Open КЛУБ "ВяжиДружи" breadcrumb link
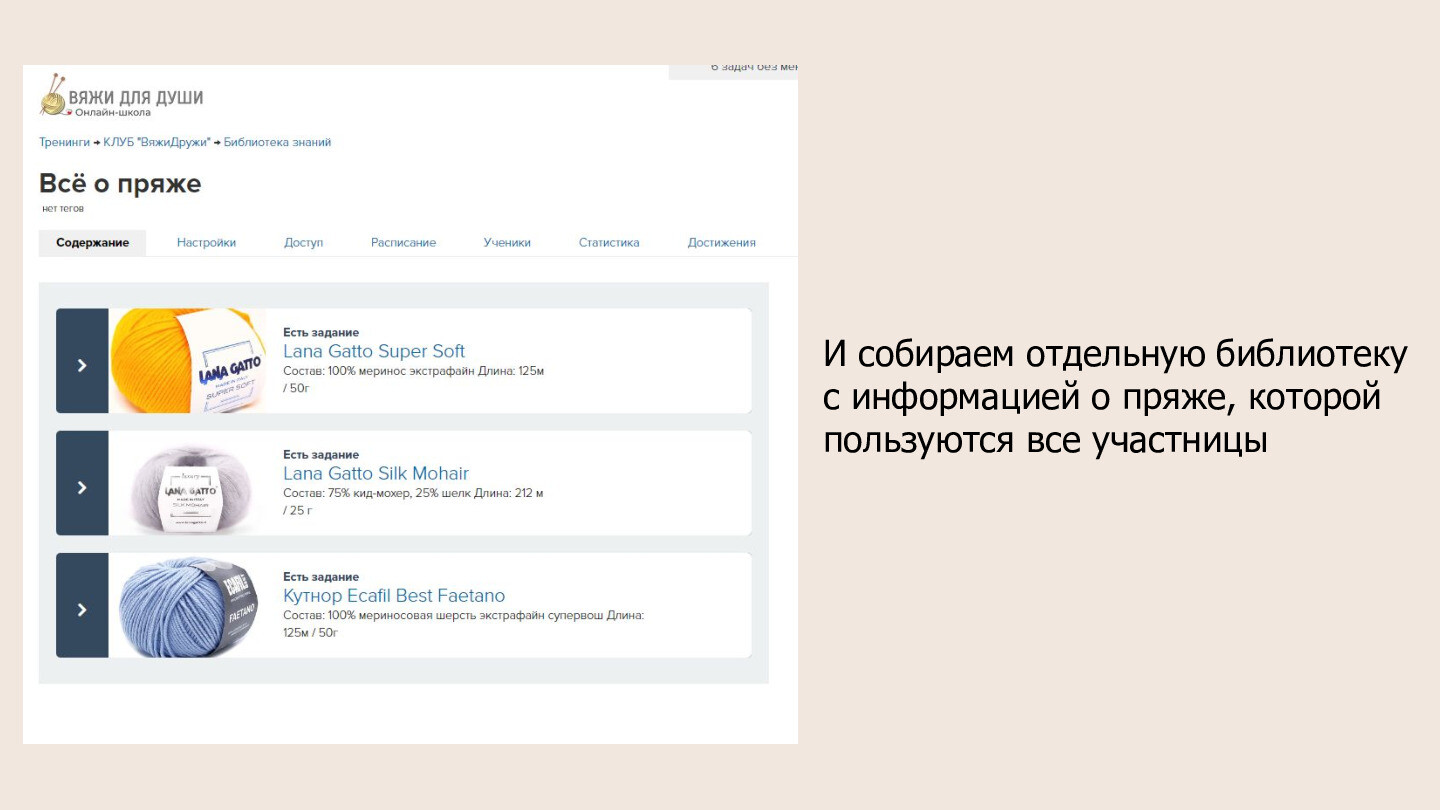The image size is (1440, 810). click(x=157, y=143)
